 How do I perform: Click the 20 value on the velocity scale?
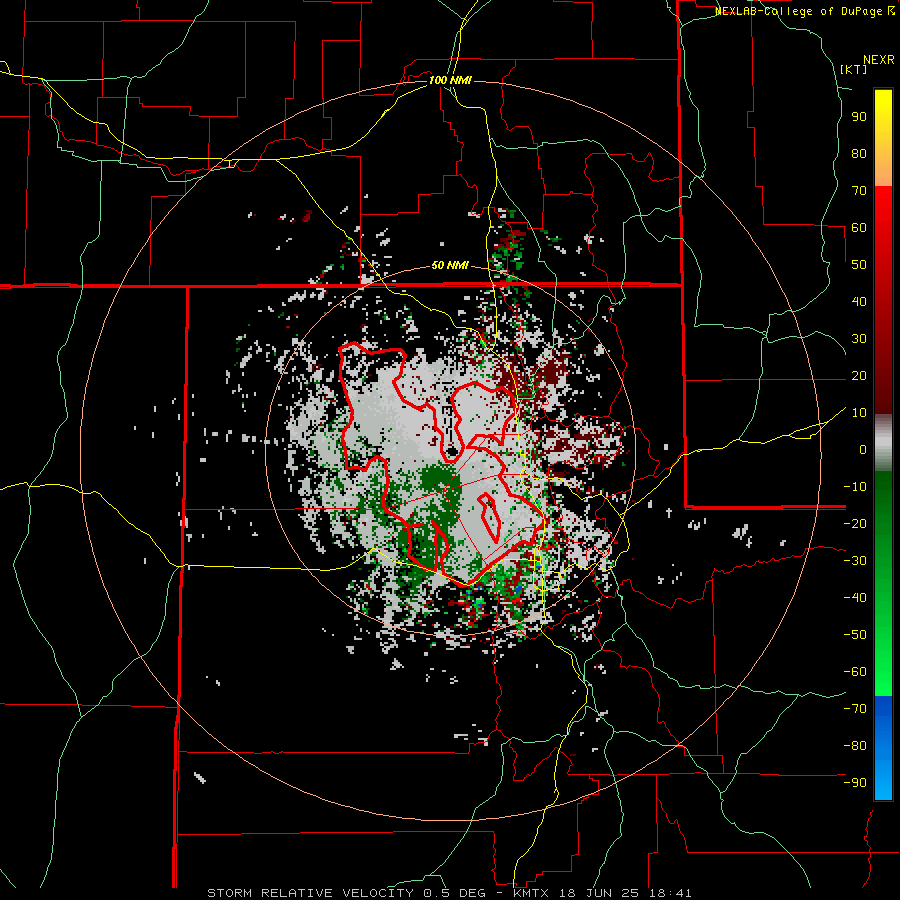859,376
